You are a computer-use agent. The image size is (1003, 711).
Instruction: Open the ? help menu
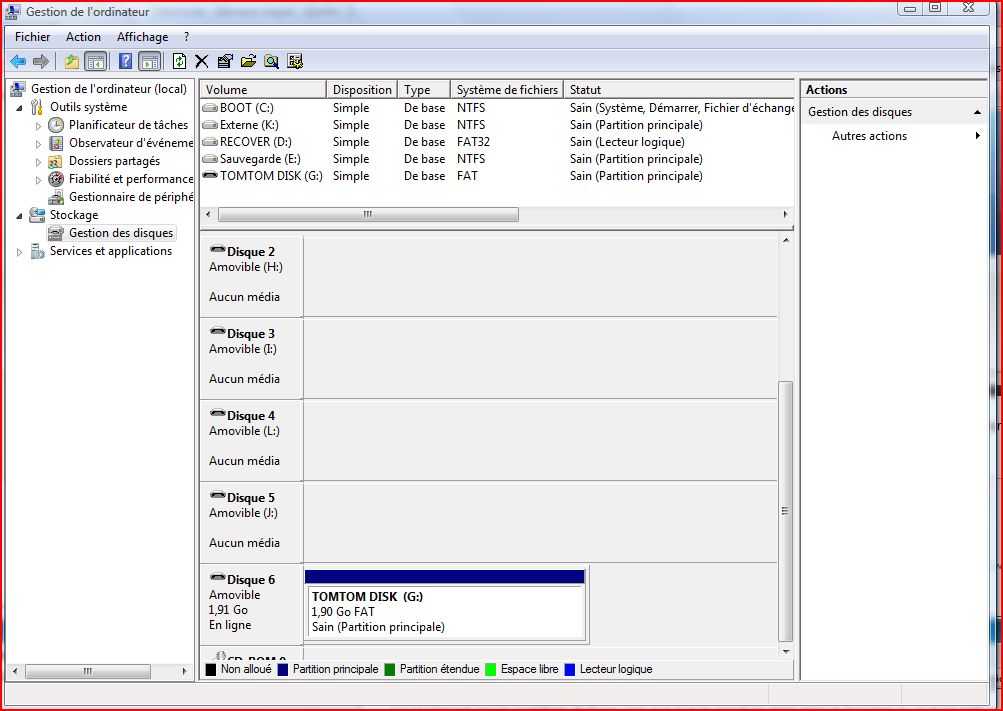pos(186,37)
